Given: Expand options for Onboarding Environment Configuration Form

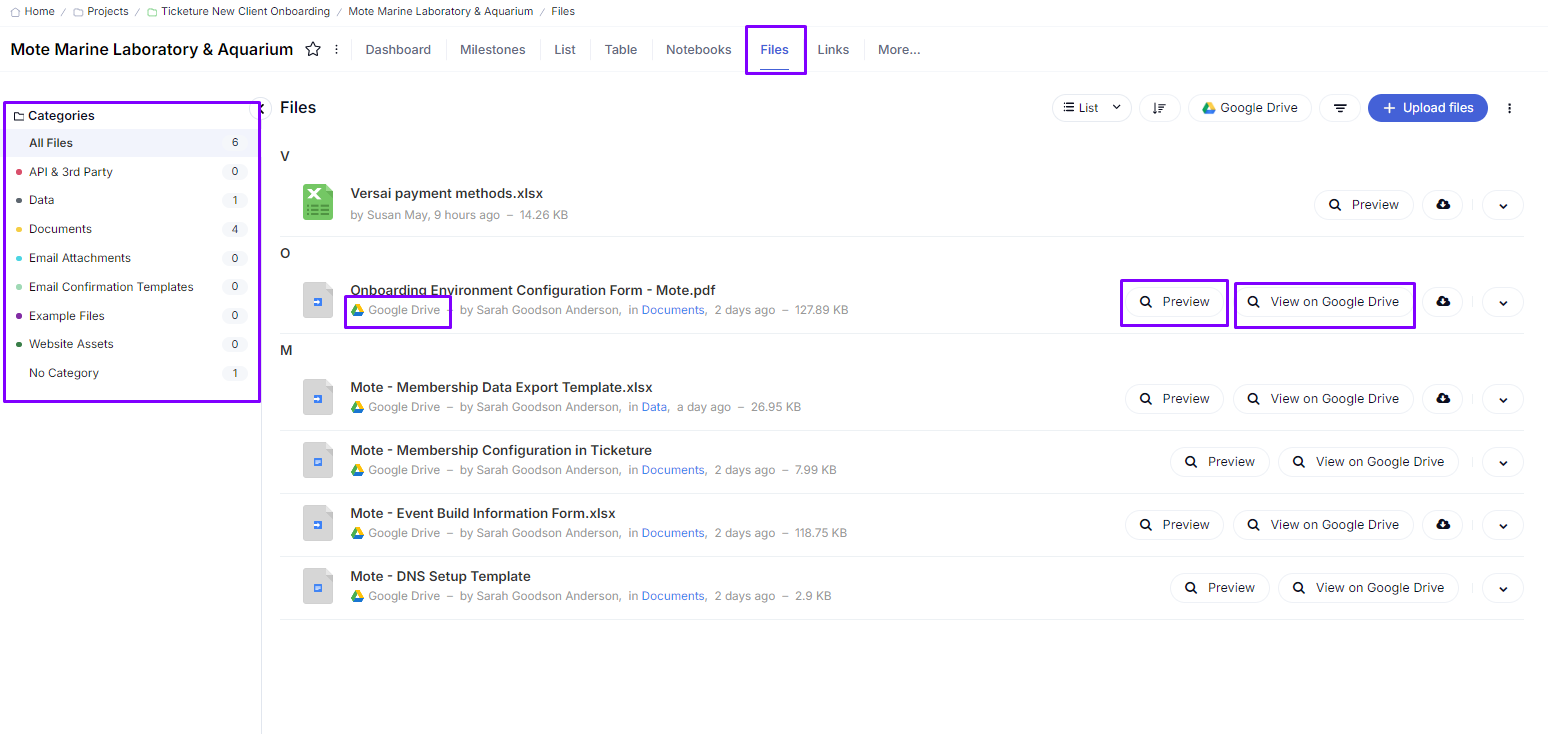Looking at the screenshot, I should (x=1503, y=302).
